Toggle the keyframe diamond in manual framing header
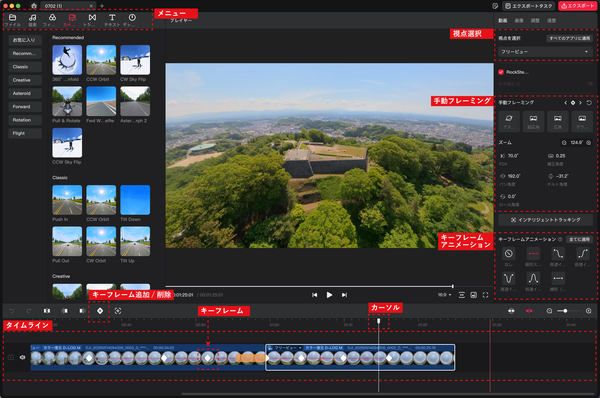 click(573, 103)
